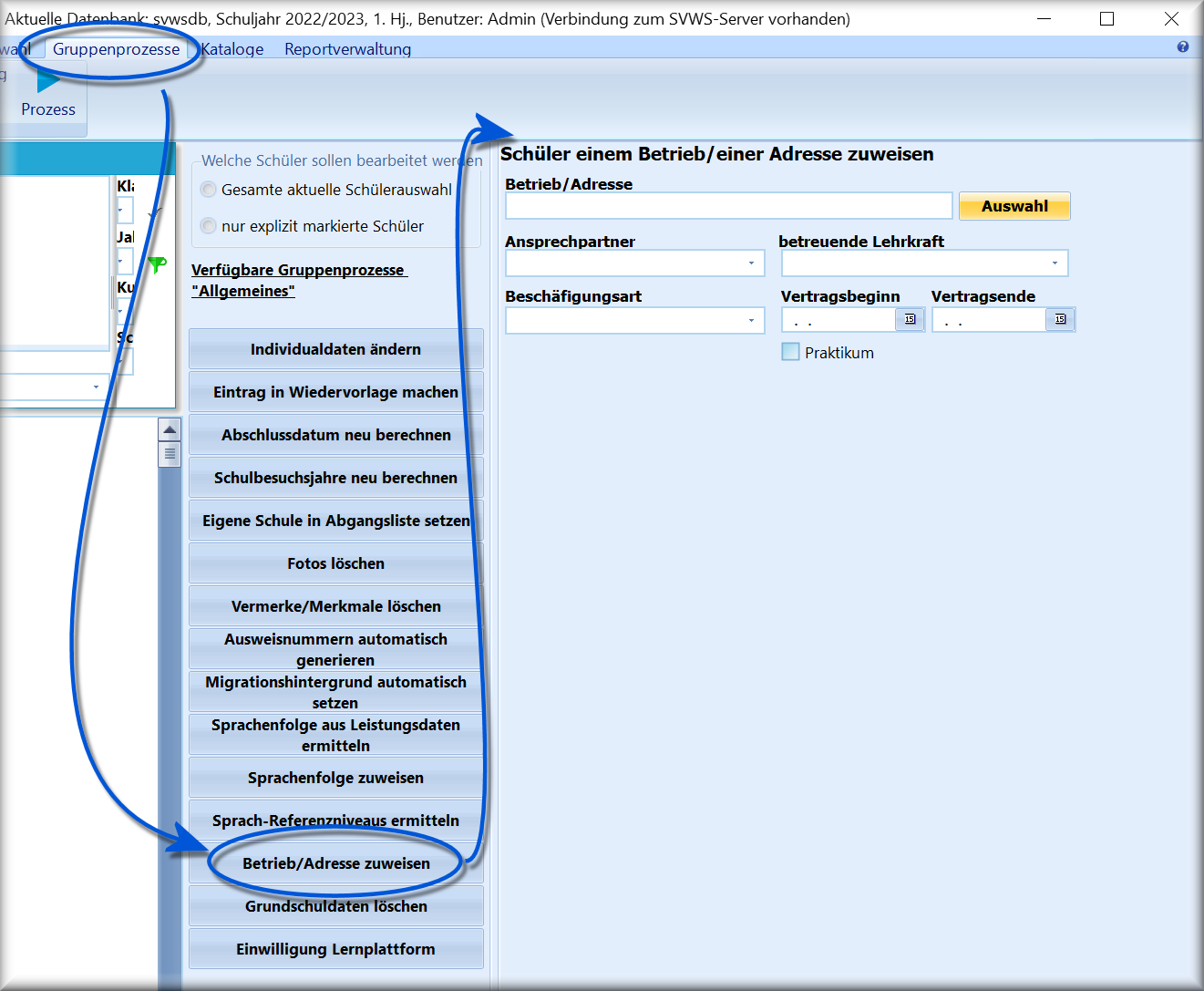Choose Betrieb/Adresse zuweisen group process
The height and width of the screenshot is (991, 1204).
(336, 863)
